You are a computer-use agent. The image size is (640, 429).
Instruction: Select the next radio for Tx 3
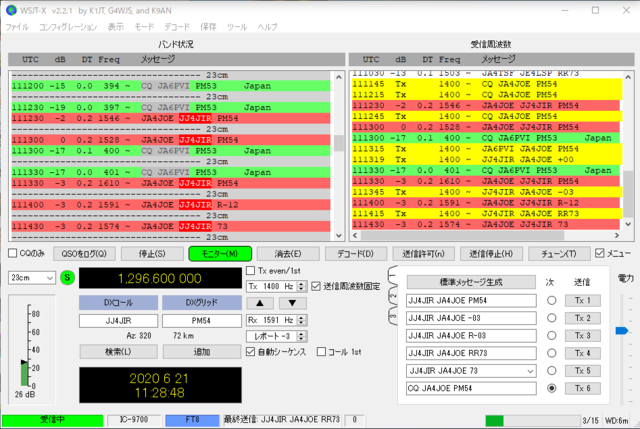[x=551, y=336]
